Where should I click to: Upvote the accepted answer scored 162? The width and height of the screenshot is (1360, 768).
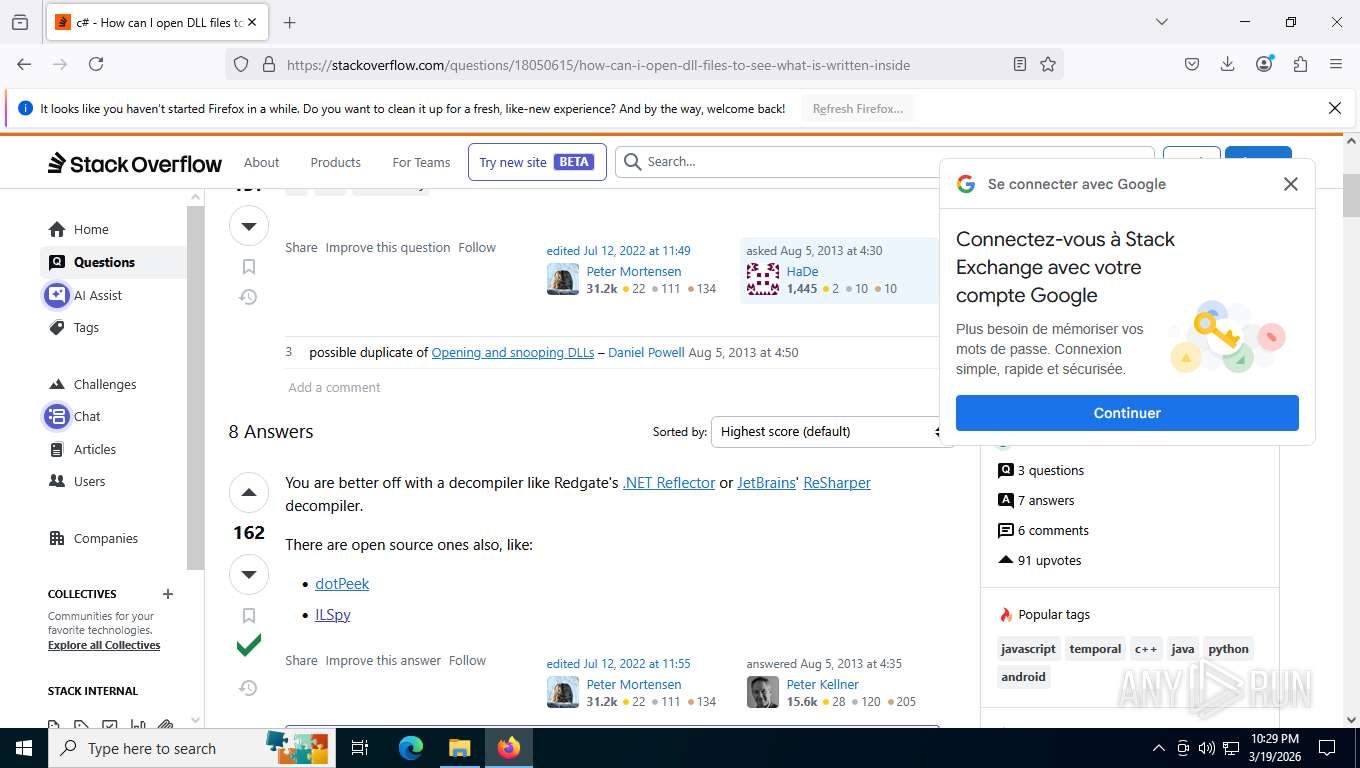tap(249, 492)
